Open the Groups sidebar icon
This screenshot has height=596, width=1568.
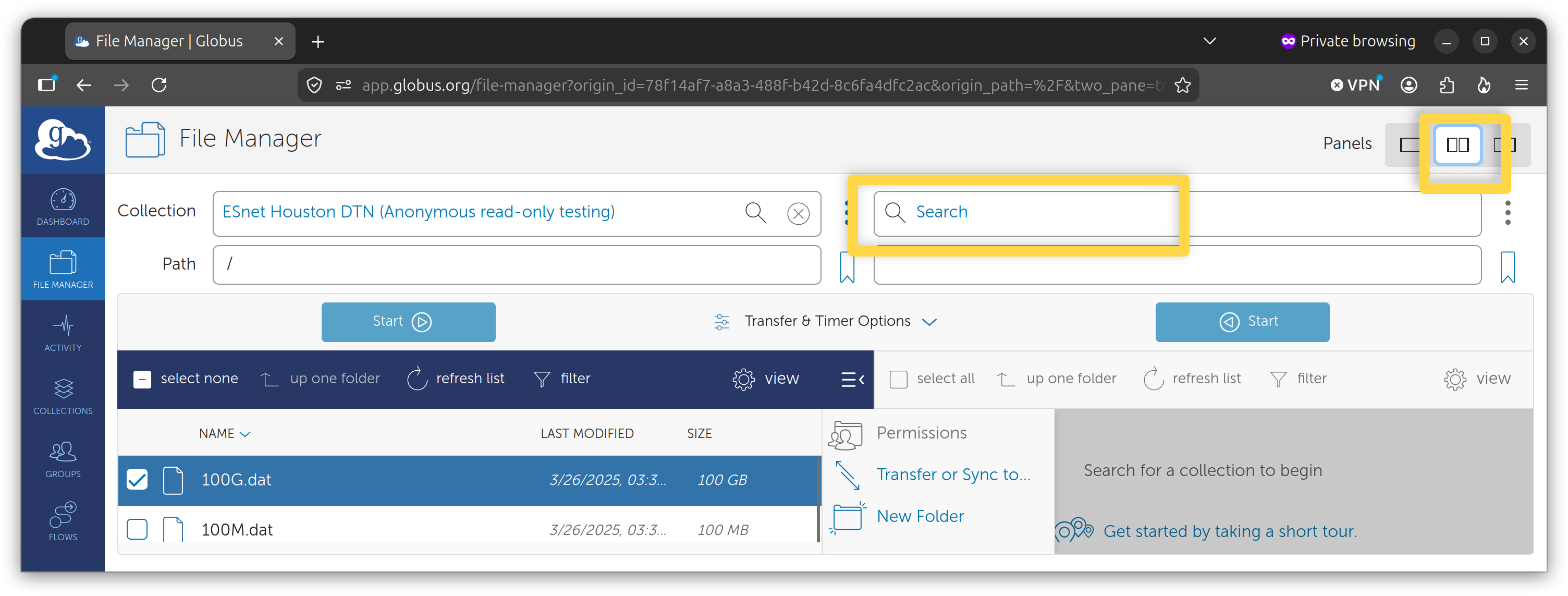63,459
